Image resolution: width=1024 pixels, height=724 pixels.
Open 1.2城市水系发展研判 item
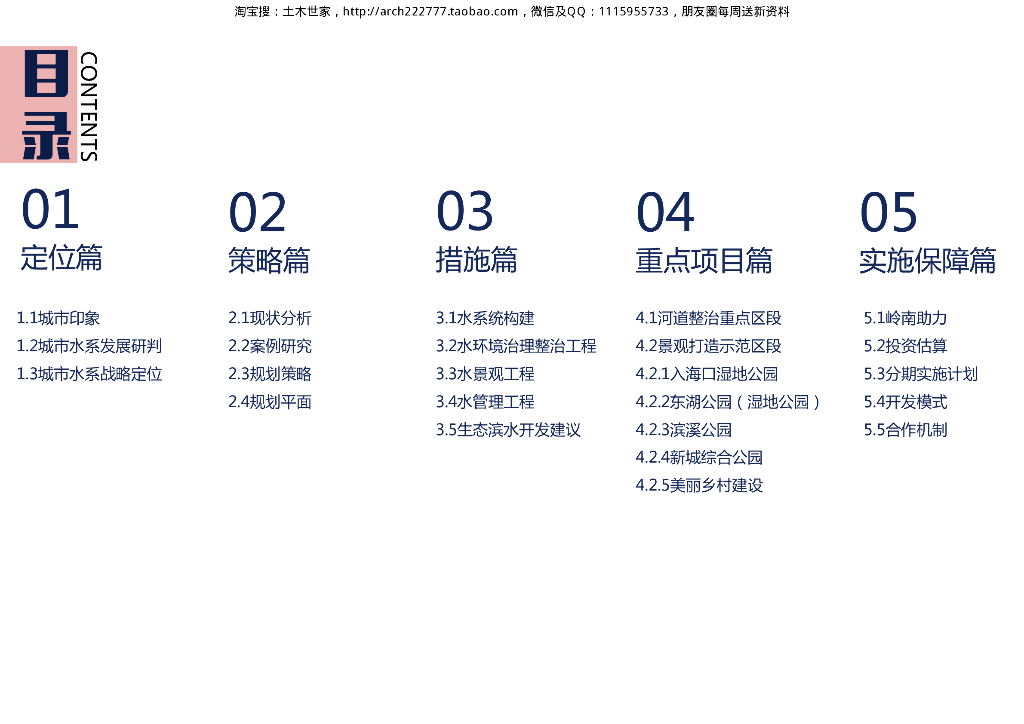[89, 347]
